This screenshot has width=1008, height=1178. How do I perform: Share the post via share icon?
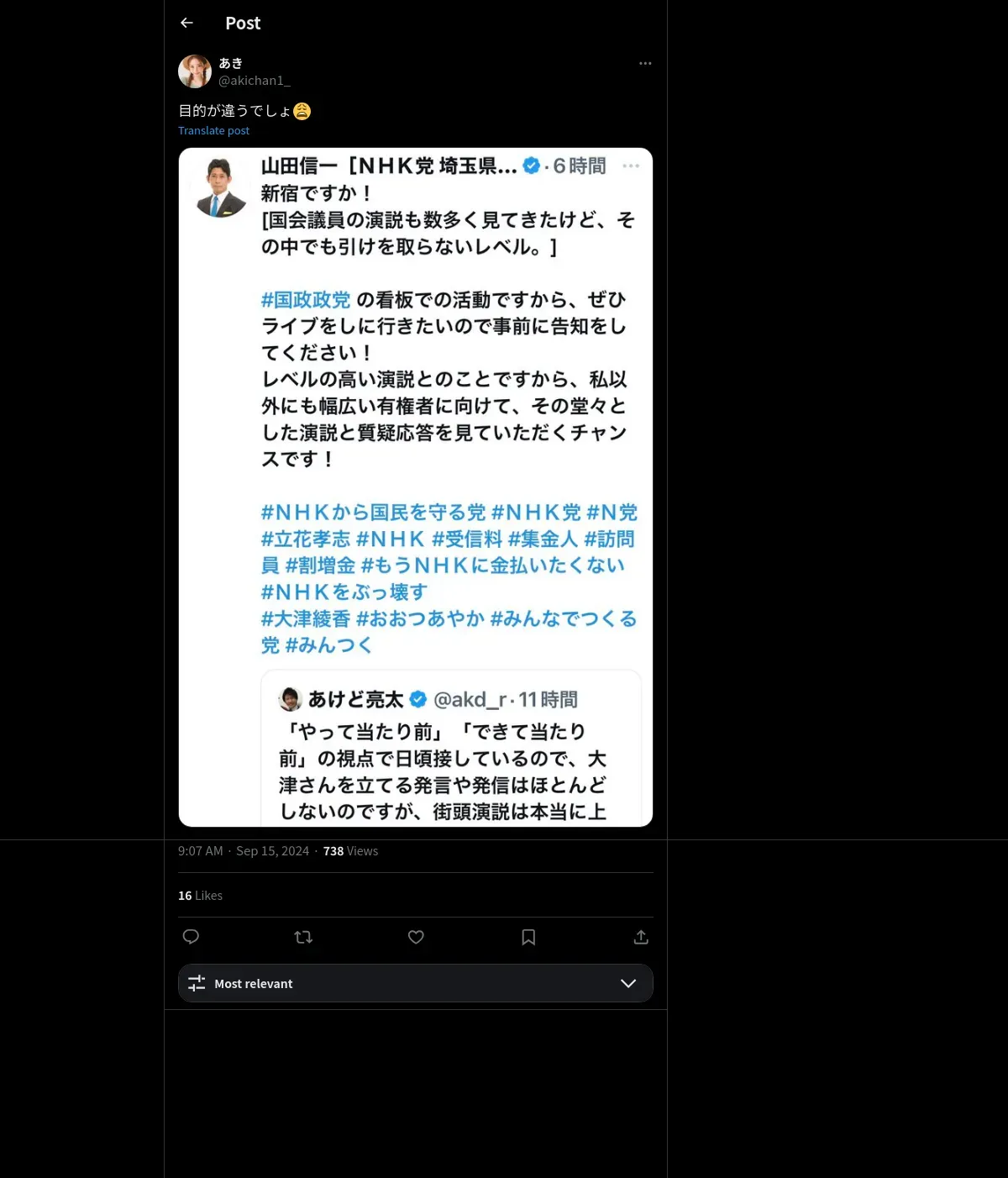tap(641, 937)
